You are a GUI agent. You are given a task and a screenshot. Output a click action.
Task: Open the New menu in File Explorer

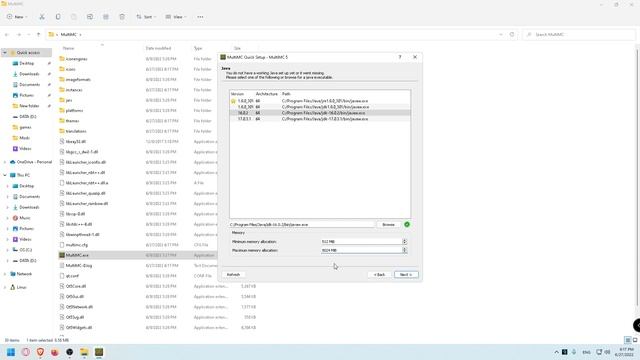coord(17,17)
